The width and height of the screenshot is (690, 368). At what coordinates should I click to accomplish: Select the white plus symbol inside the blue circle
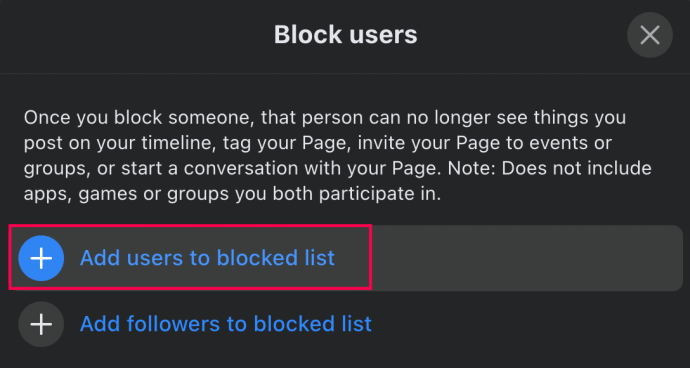[41, 258]
